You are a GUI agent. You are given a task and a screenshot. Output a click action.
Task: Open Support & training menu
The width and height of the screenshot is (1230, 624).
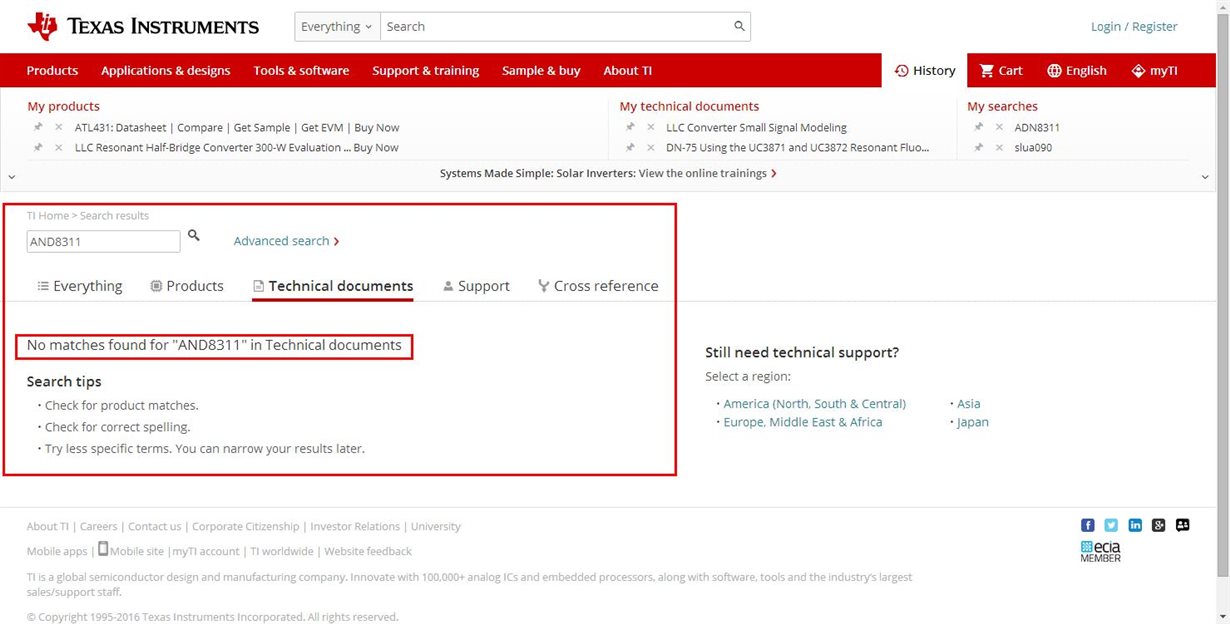(426, 71)
